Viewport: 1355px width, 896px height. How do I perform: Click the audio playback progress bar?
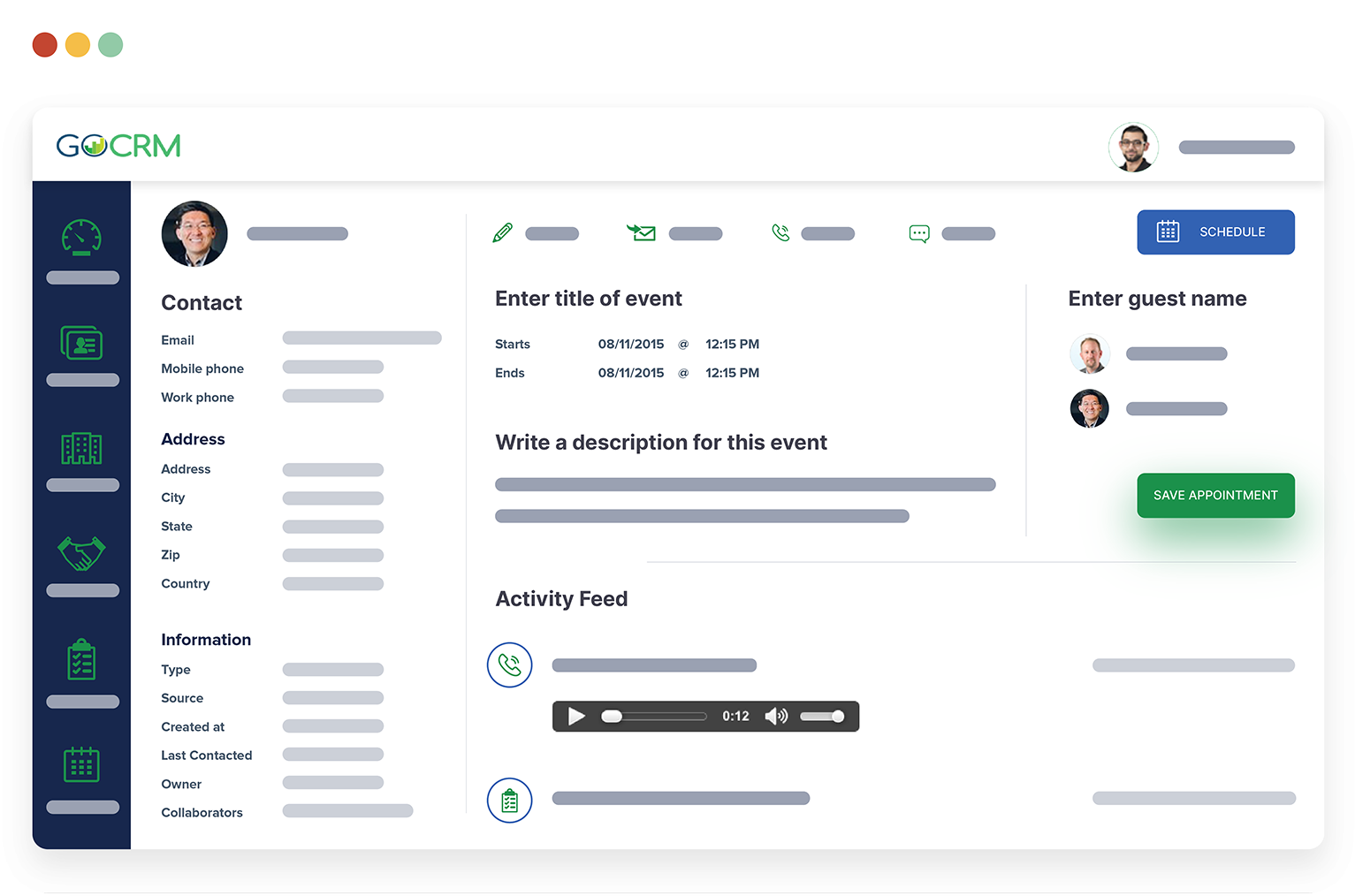tap(654, 717)
